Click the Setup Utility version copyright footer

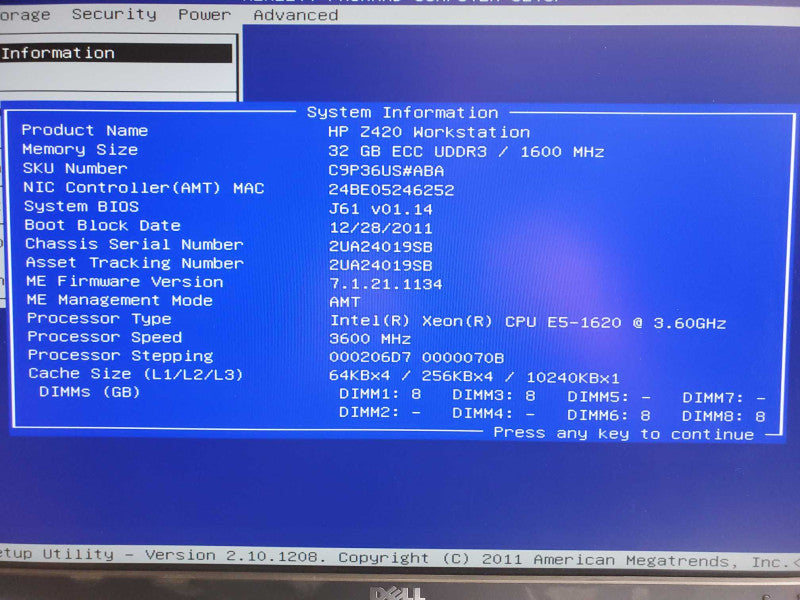pyautogui.click(x=400, y=558)
